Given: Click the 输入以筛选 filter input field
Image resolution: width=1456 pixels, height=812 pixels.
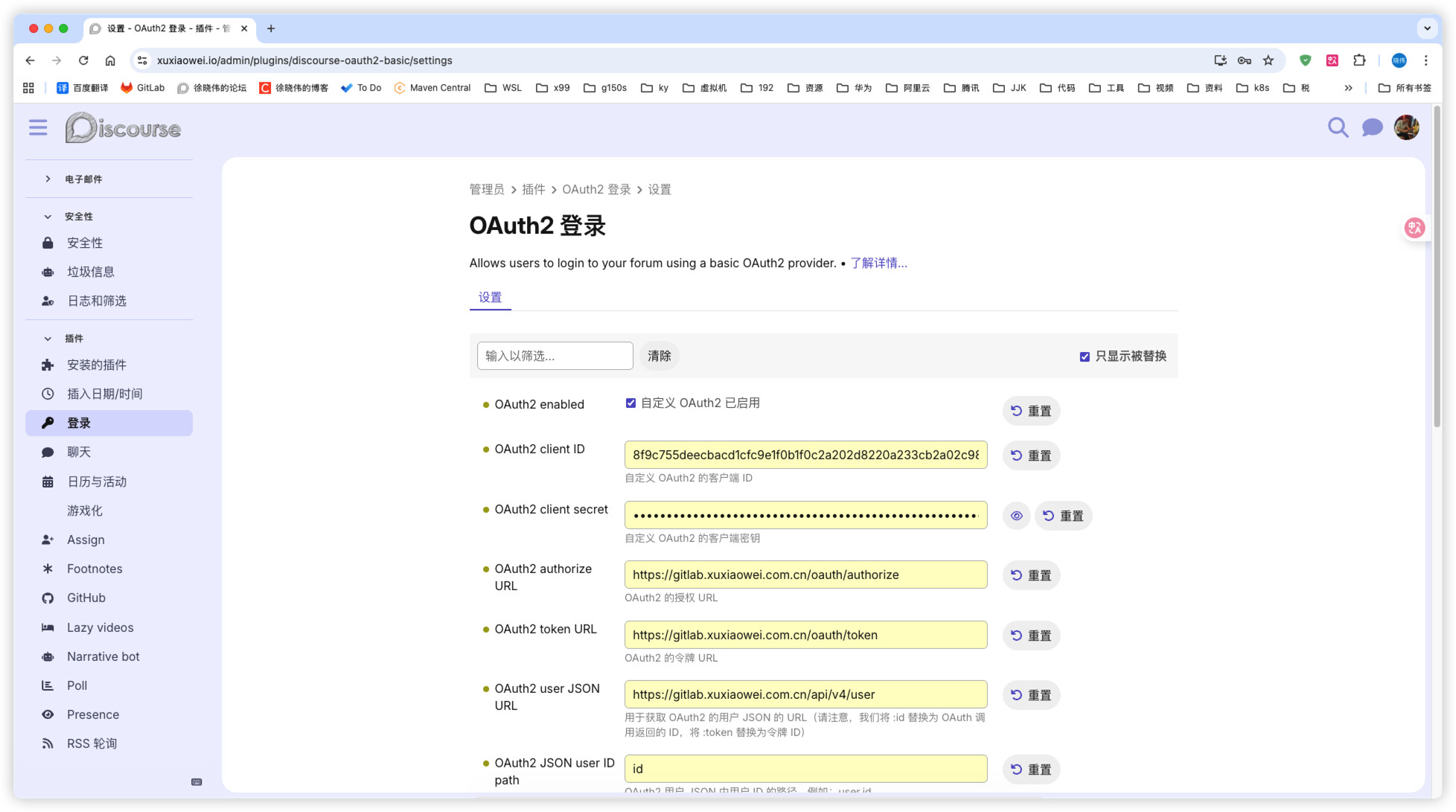Looking at the screenshot, I should tap(555, 357).
